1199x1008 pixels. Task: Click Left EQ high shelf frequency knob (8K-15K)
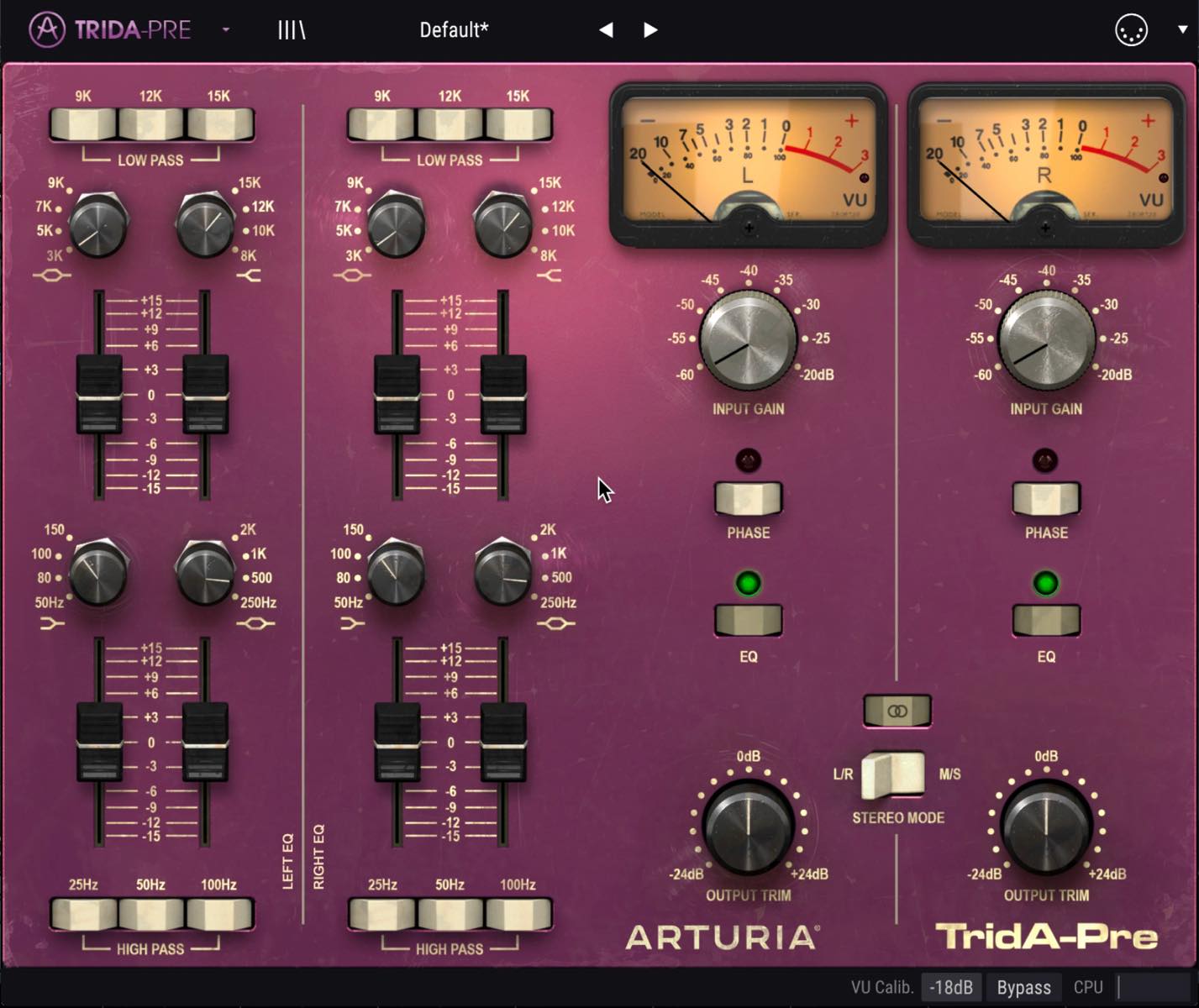point(205,225)
